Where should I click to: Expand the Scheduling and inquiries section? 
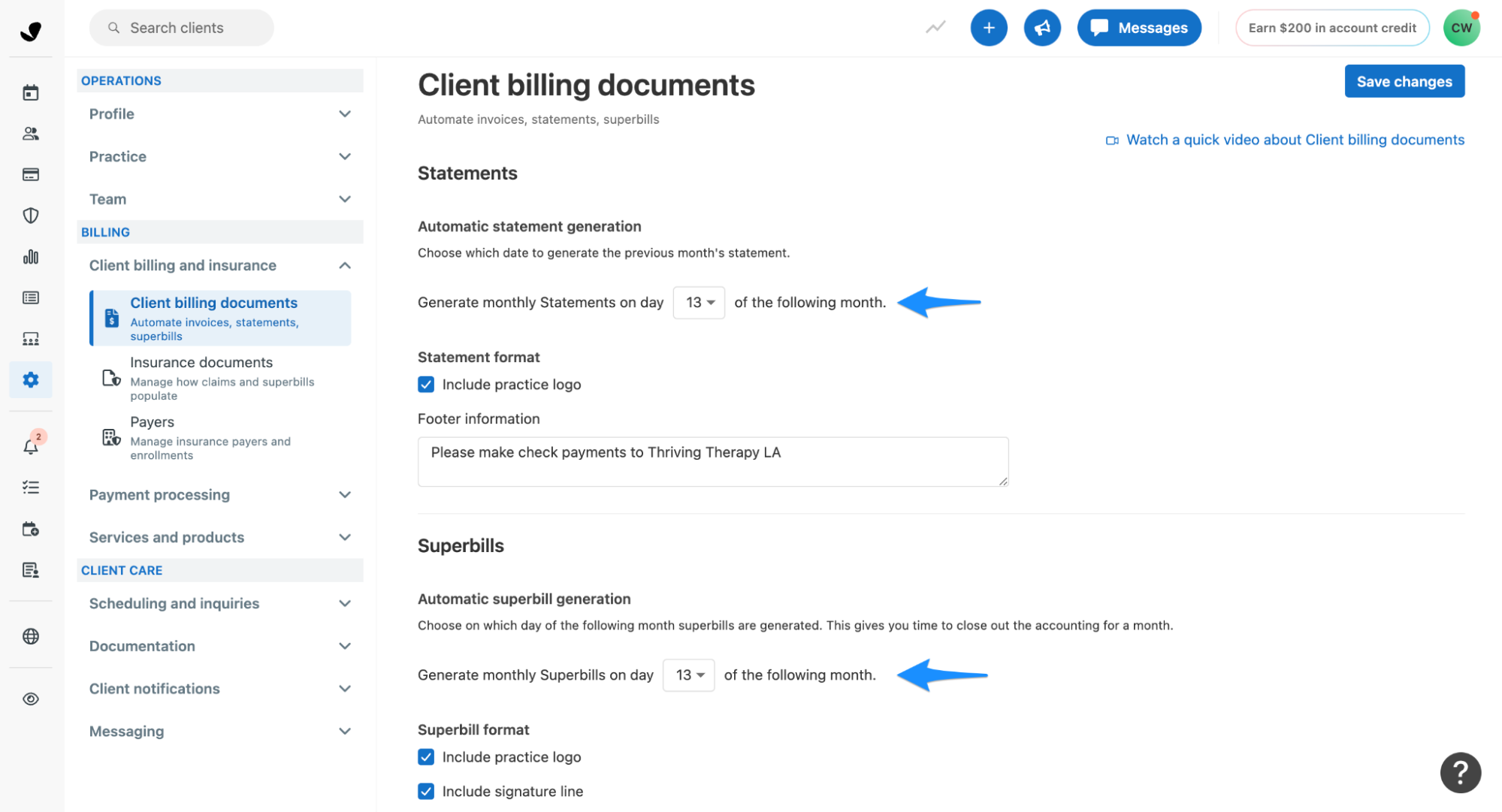tap(219, 603)
